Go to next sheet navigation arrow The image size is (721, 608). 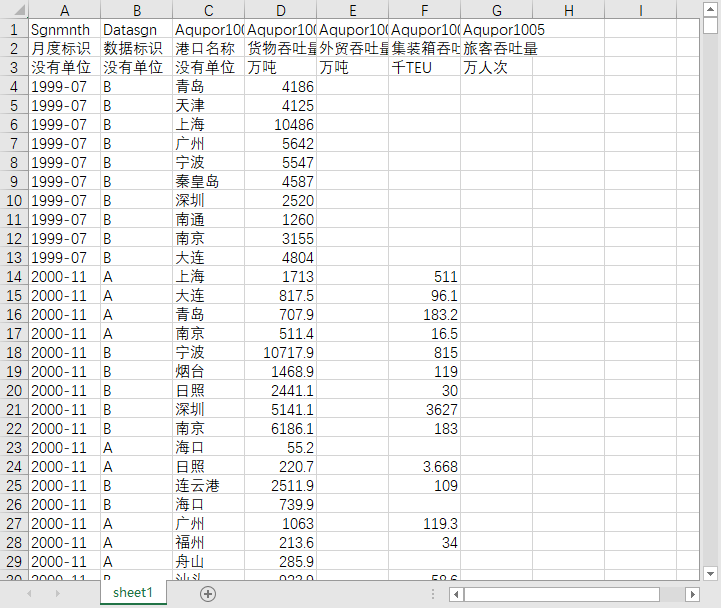pyautogui.click(x=57, y=594)
